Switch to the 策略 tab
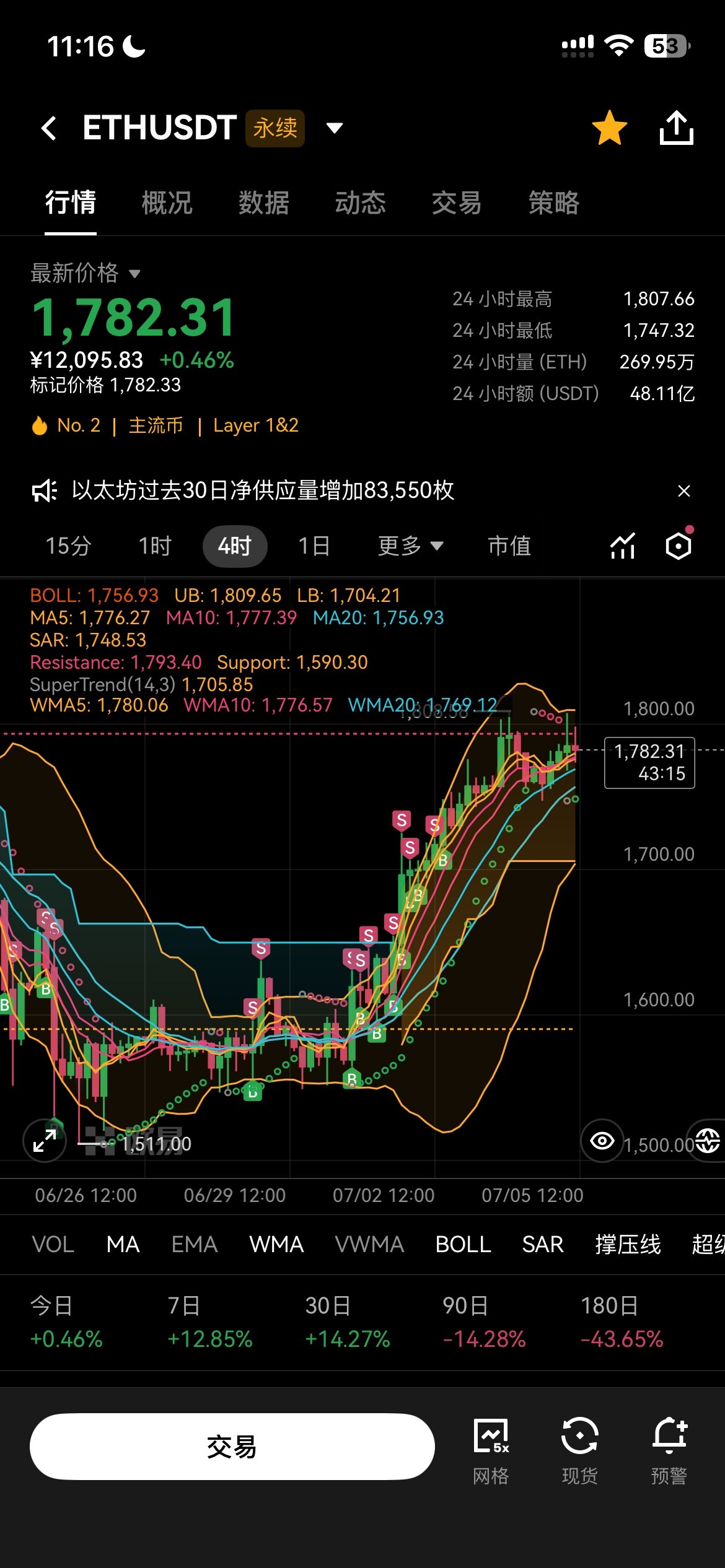725x1568 pixels. tap(554, 203)
